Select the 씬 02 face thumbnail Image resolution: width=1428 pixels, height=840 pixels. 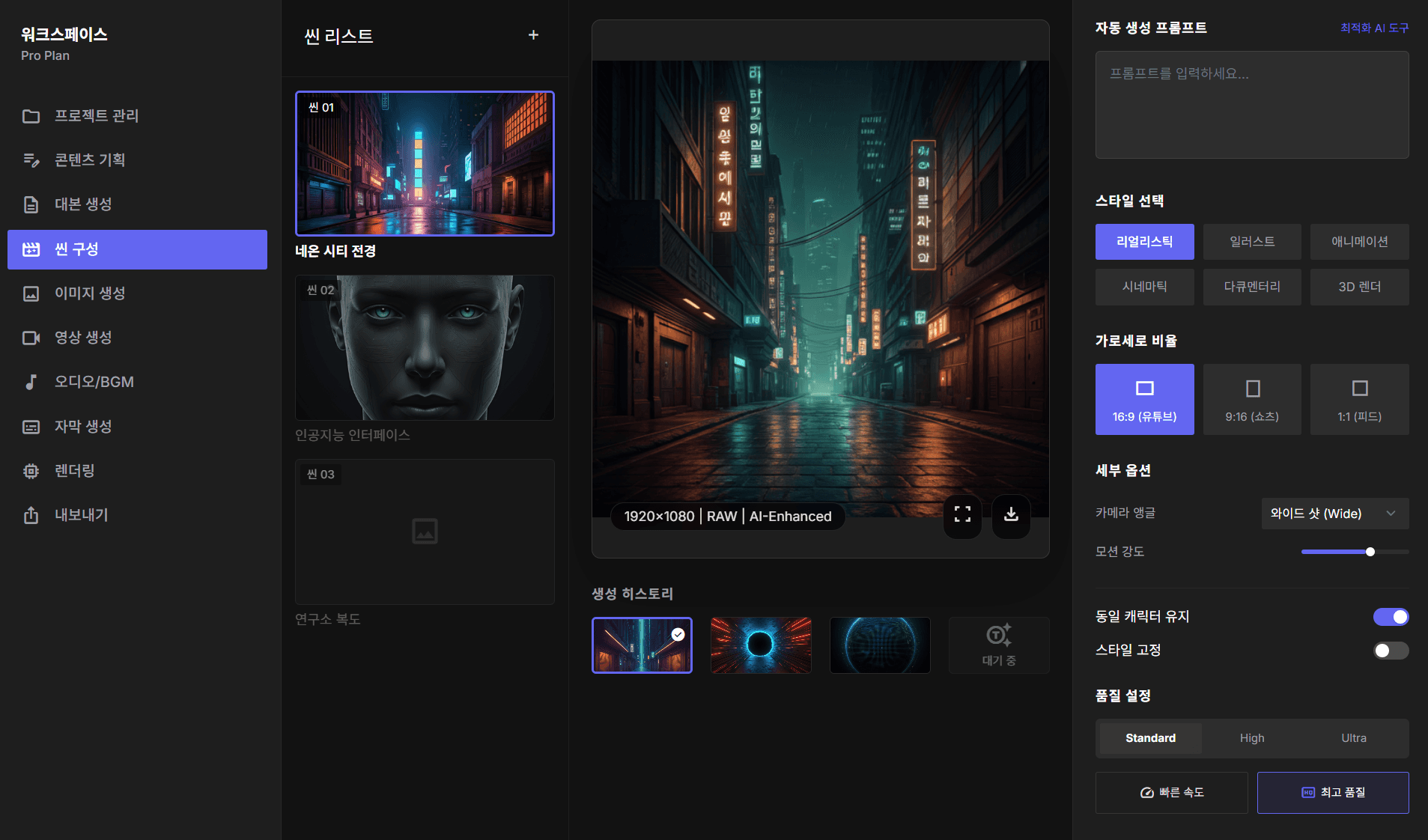[425, 347]
